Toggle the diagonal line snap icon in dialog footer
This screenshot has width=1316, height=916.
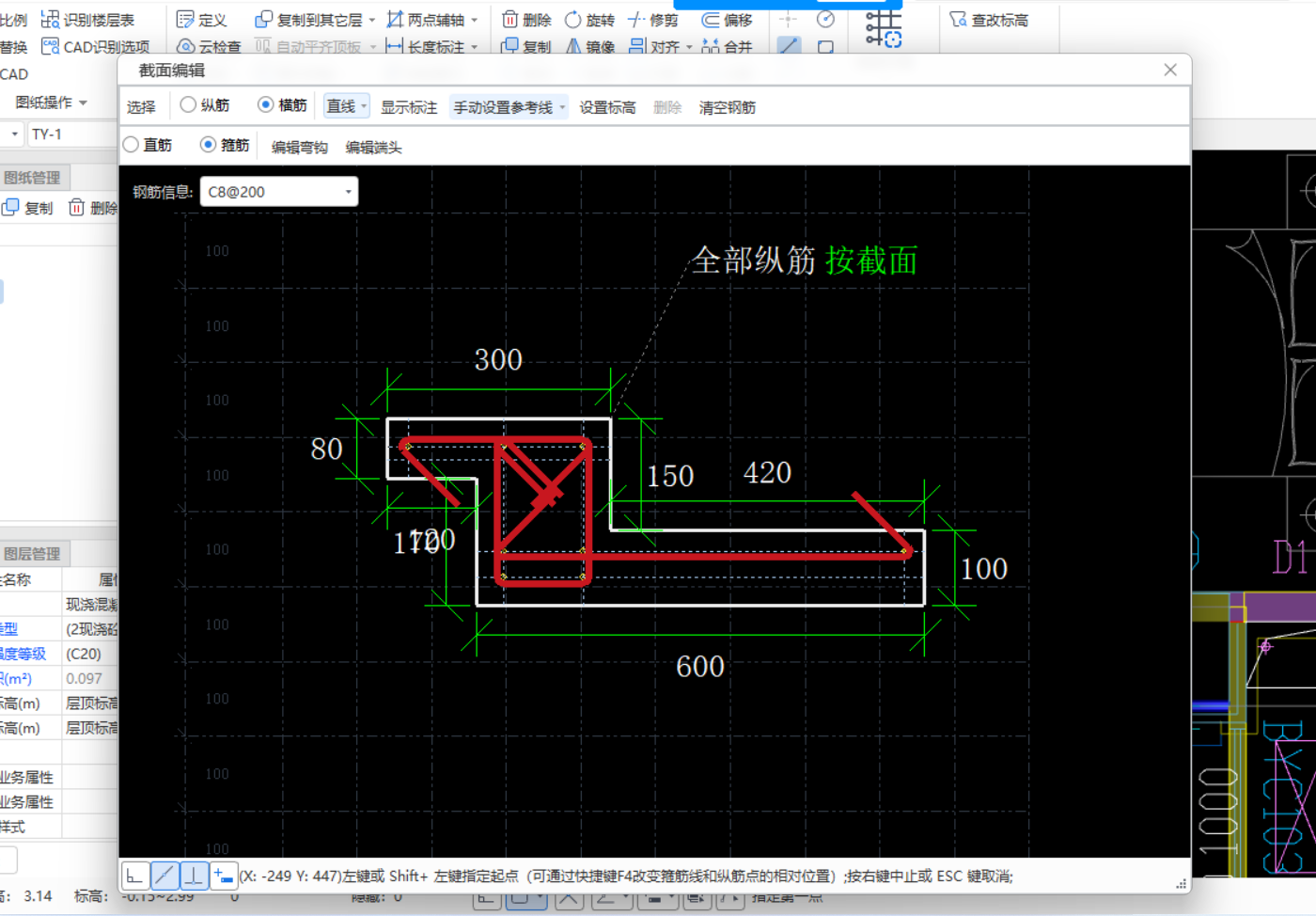[164, 877]
